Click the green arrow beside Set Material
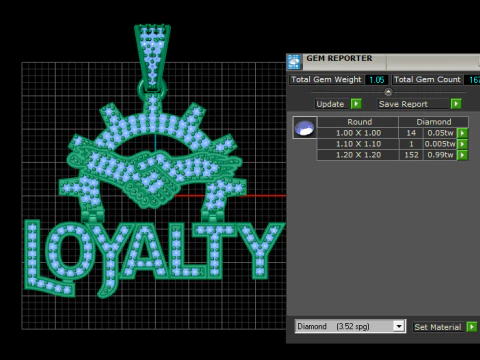 coord(472,327)
